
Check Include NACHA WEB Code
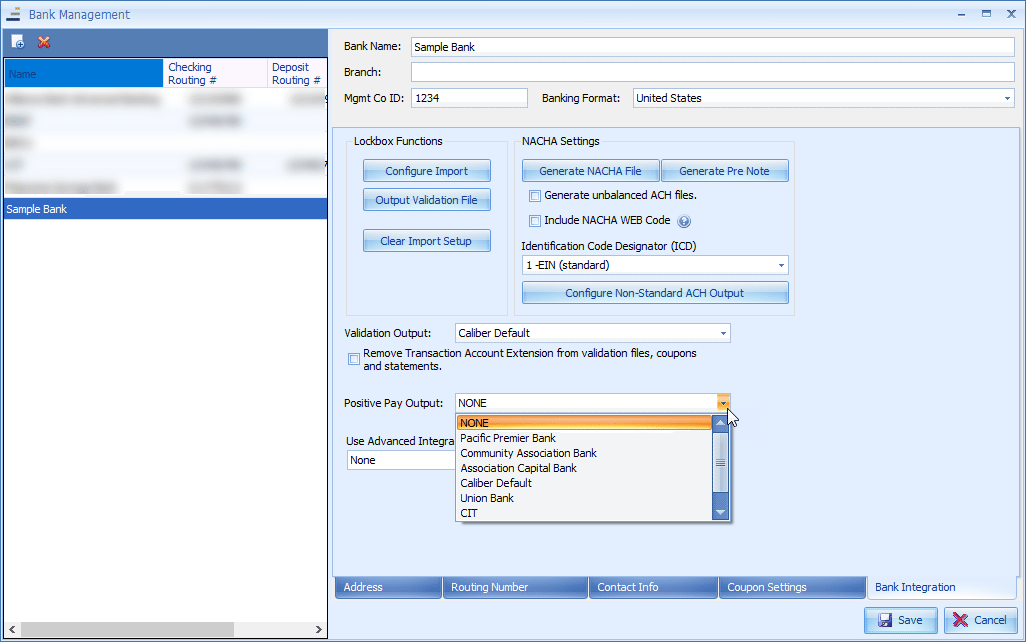click(535, 221)
